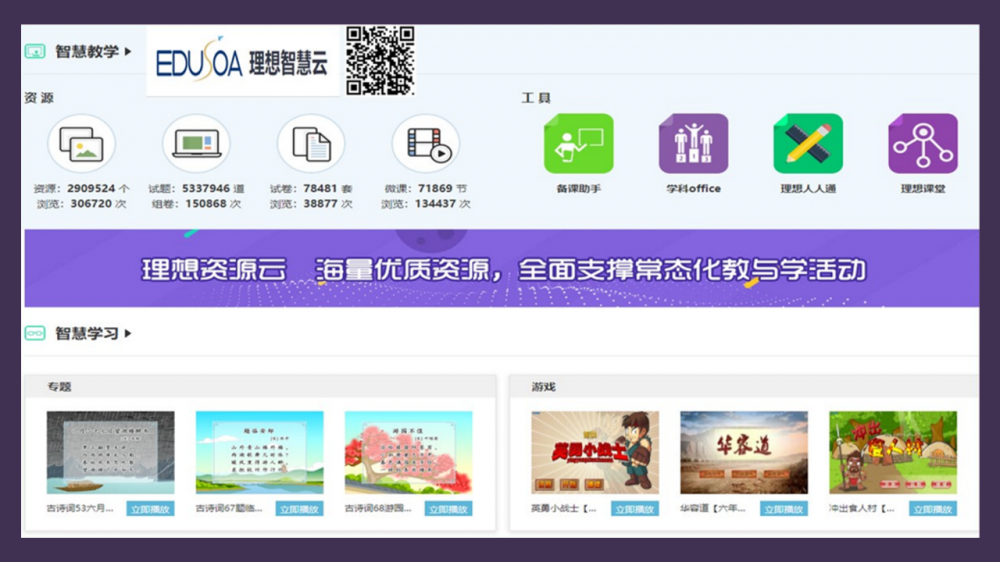Expand the 智慧教学 section arrow
Image resolution: width=1000 pixels, height=562 pixels.
pos(128,51)
